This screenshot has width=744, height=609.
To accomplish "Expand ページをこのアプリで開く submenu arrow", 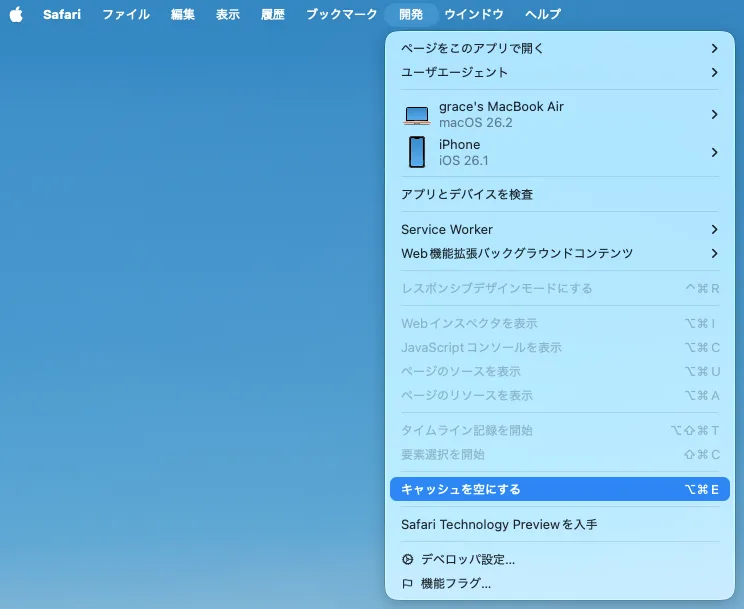I will (x=715, y=48).
